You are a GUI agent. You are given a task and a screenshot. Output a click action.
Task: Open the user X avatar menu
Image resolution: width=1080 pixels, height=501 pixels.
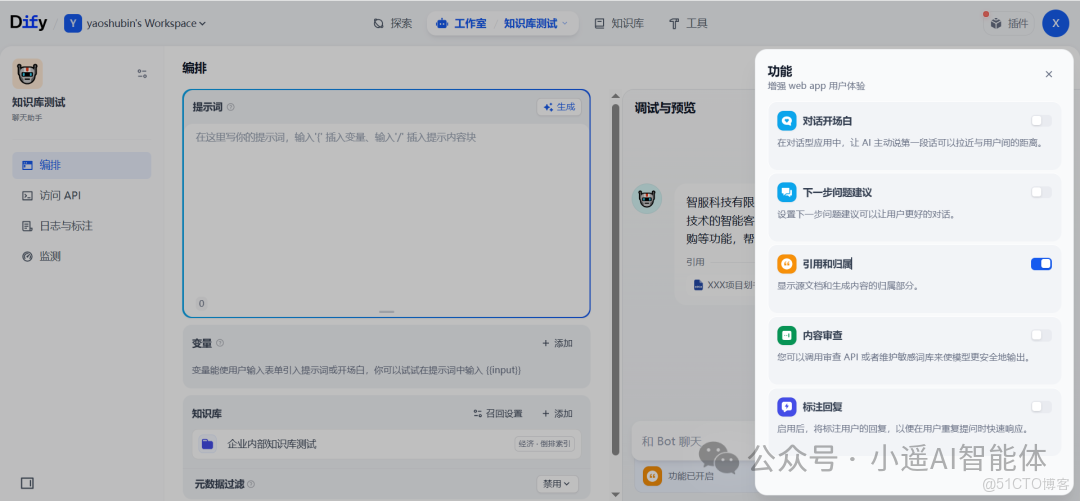1055,23
